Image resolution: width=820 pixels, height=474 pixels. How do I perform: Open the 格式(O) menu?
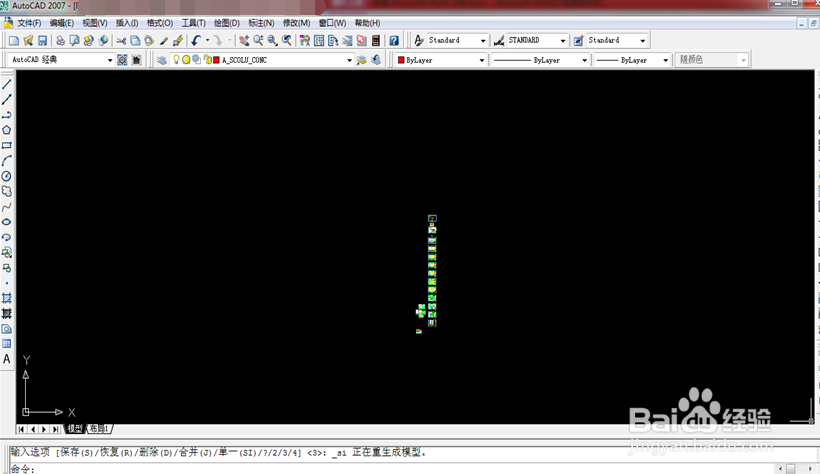click(160, 23)
